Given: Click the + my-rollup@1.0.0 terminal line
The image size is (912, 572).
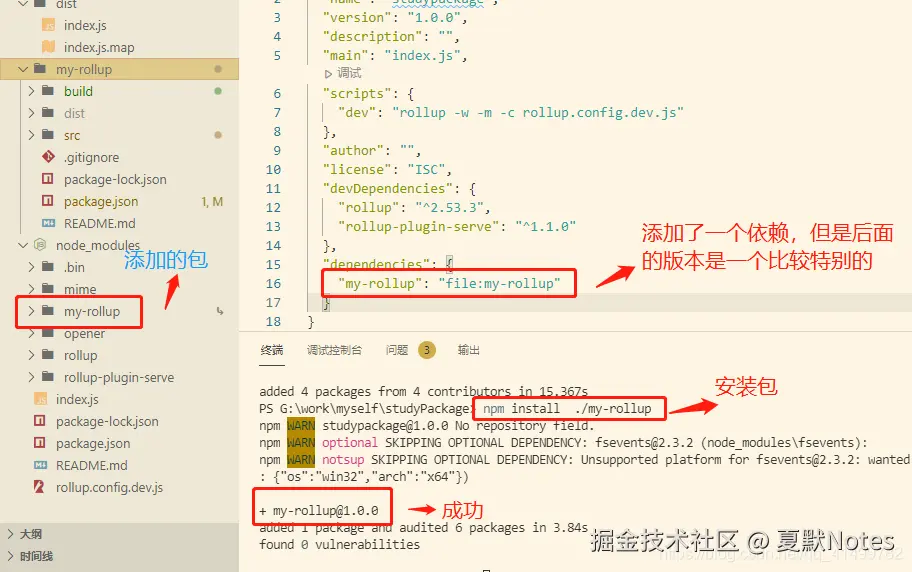Looking at the screenshot, I should (x=319, y=511).
